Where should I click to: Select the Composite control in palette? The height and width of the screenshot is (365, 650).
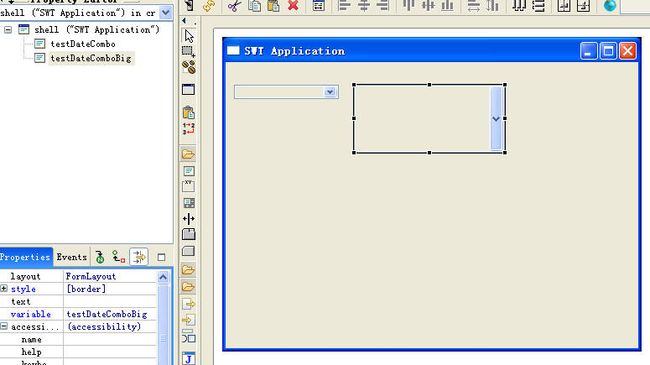189,171
